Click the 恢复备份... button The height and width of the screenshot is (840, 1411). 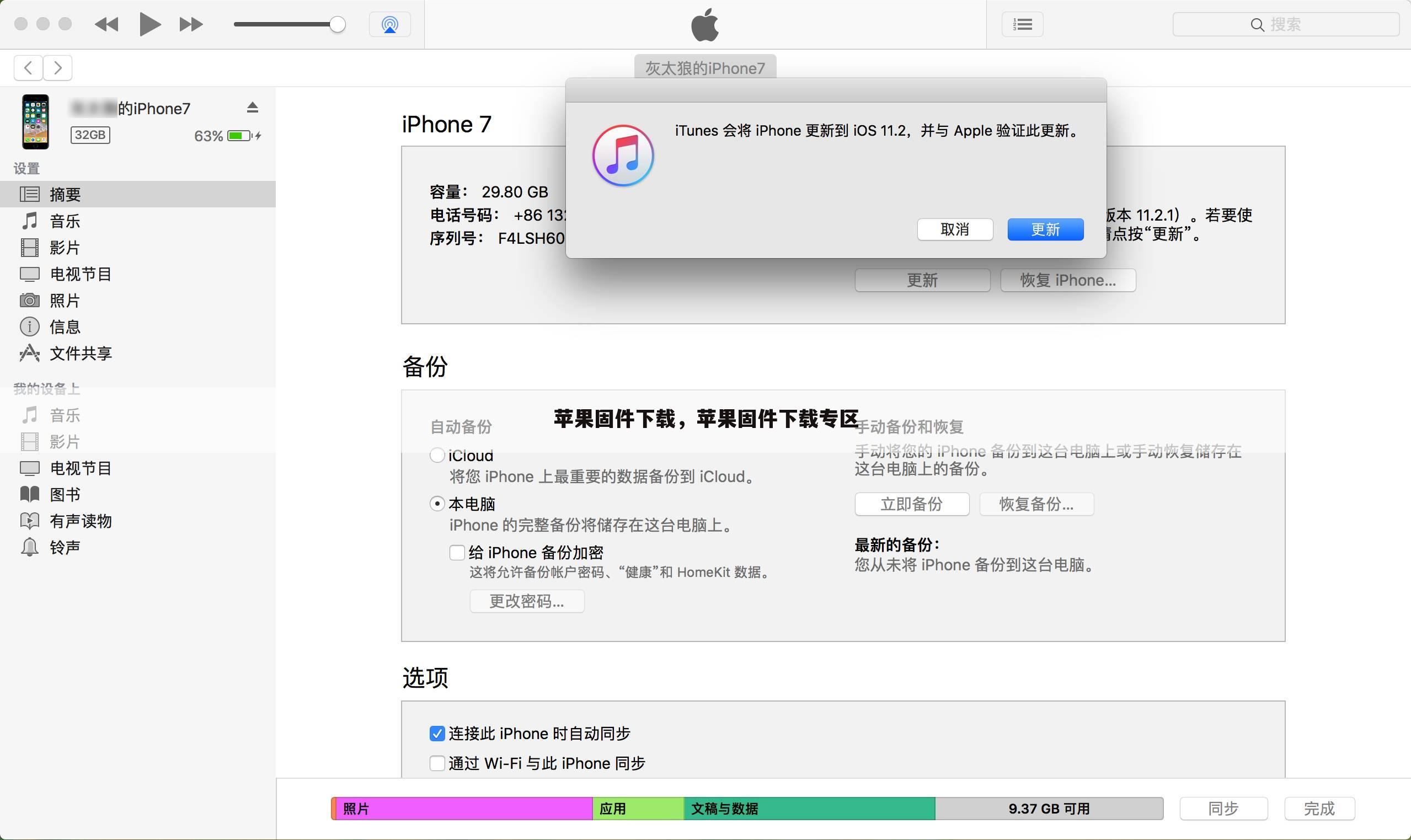[1036, 504]
